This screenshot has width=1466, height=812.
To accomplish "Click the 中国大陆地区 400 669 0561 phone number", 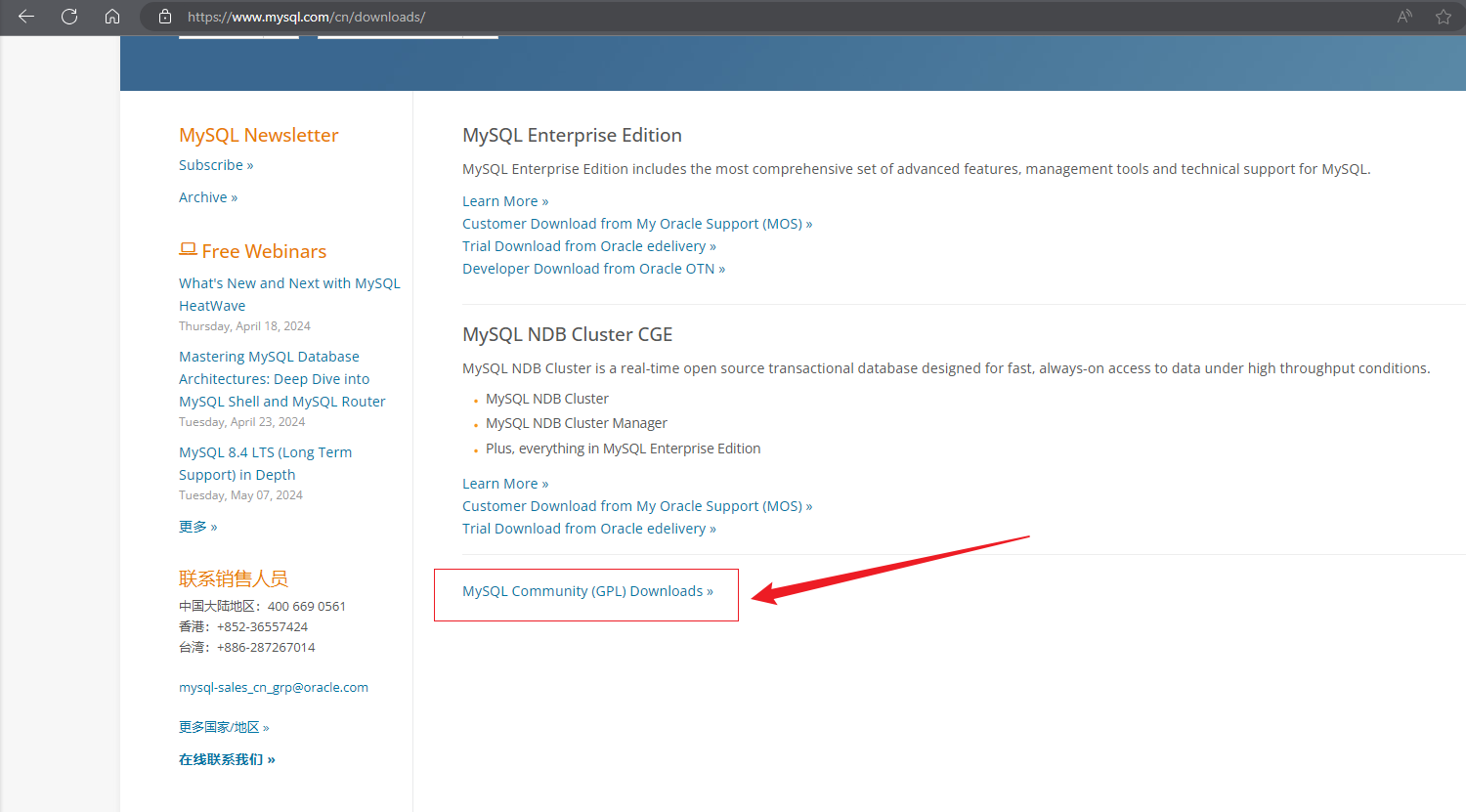I will click(262, 606).
